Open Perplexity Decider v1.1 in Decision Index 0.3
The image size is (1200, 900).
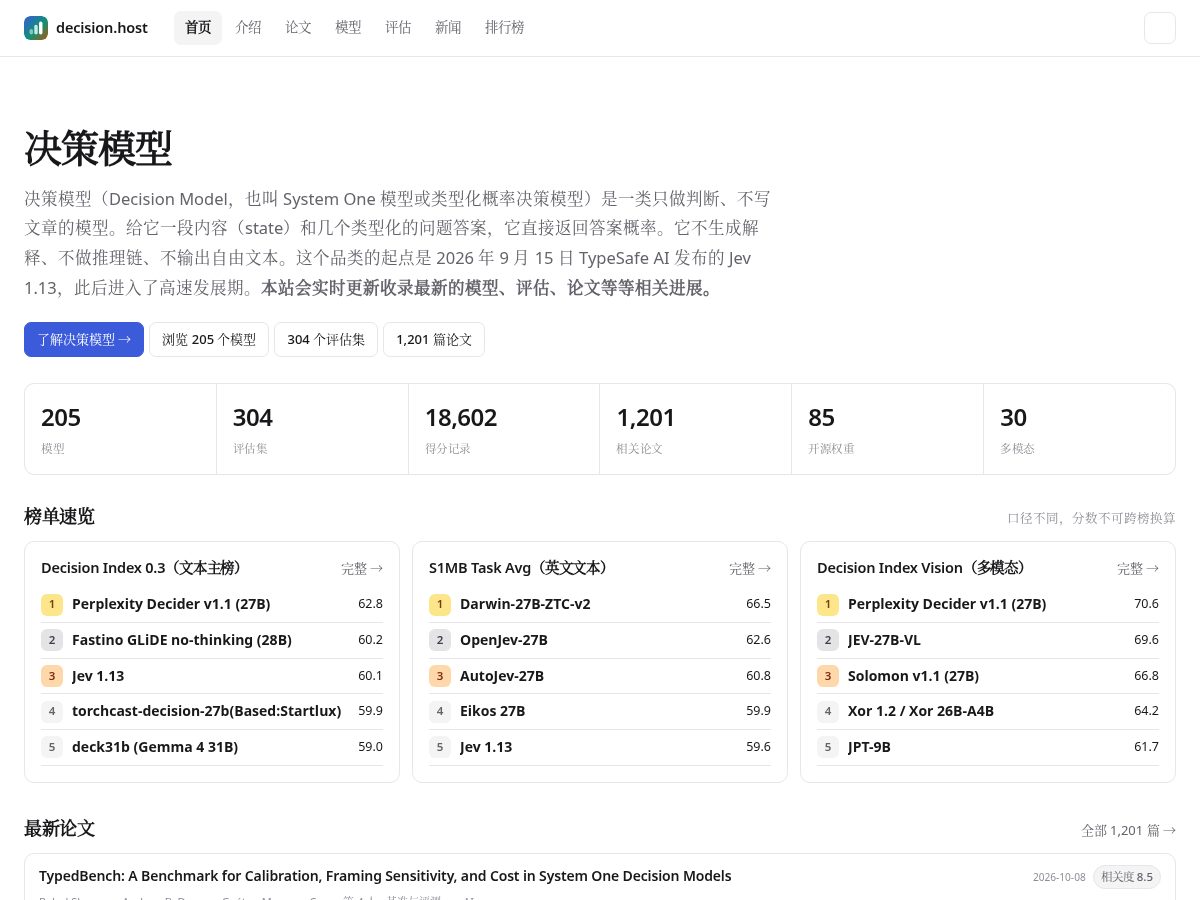(171, 604)
